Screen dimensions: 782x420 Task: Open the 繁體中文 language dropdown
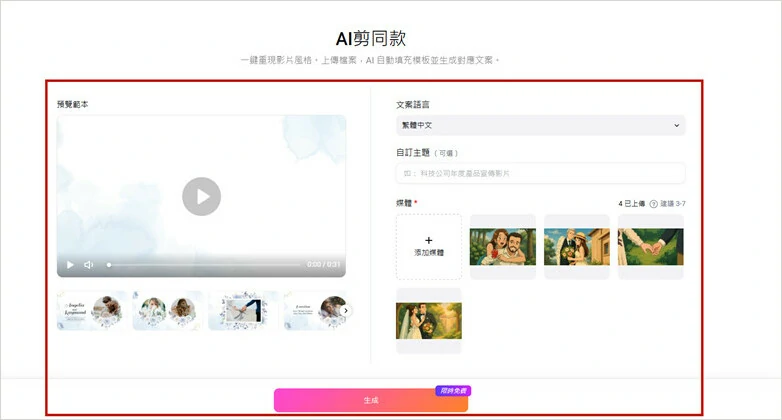click(x=541, y=125)
